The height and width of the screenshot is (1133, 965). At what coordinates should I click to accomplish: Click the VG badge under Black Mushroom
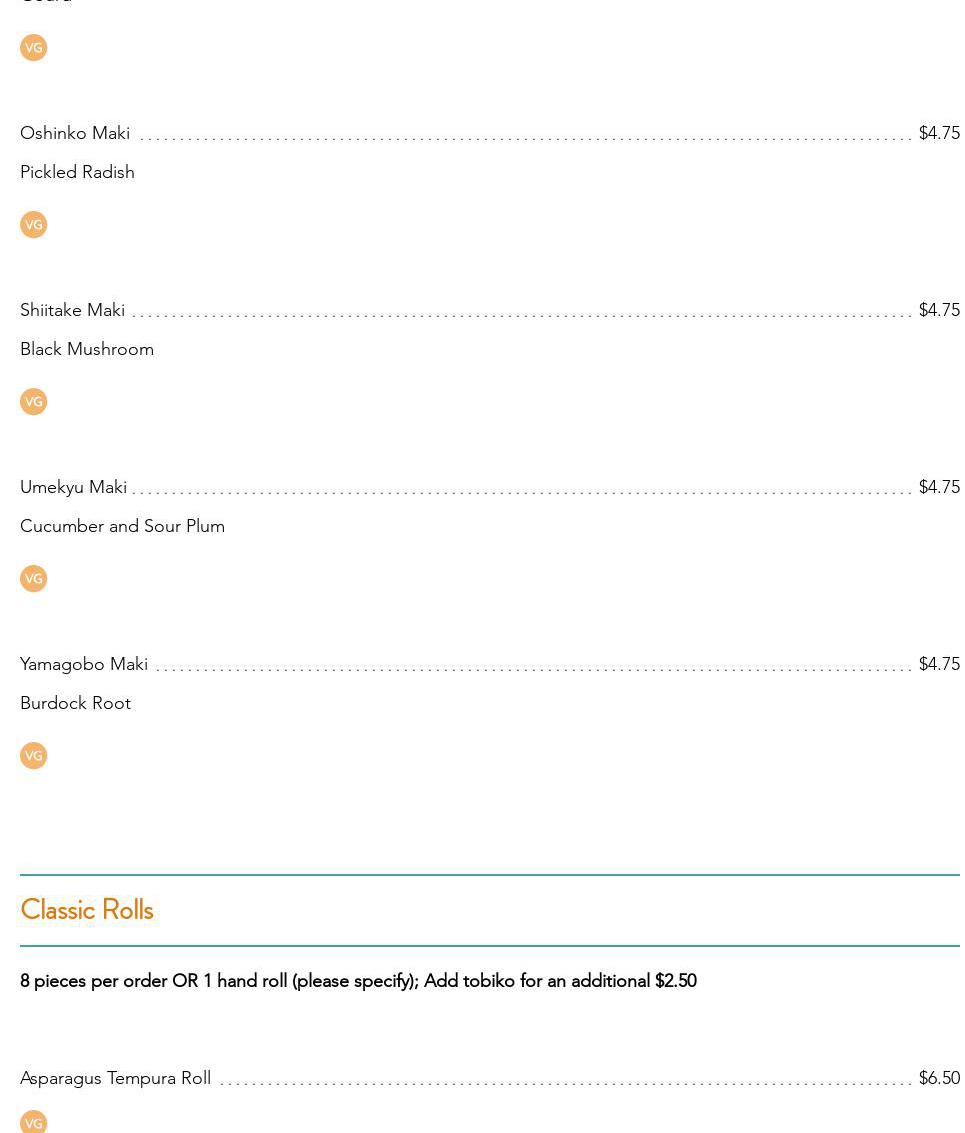click(x=33, y=402)
